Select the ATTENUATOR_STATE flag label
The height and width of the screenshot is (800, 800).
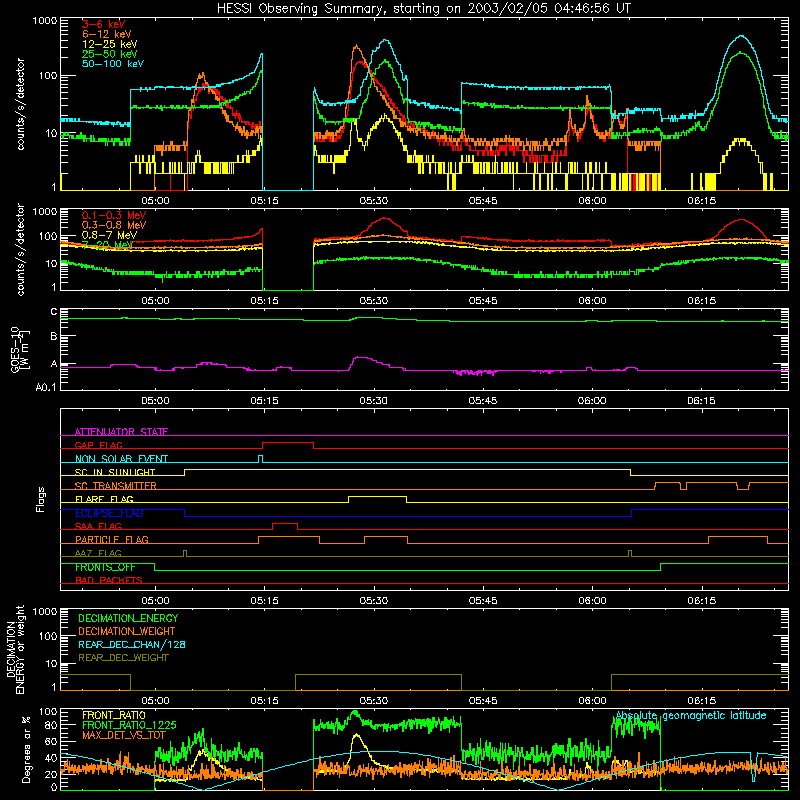[121, 432]
